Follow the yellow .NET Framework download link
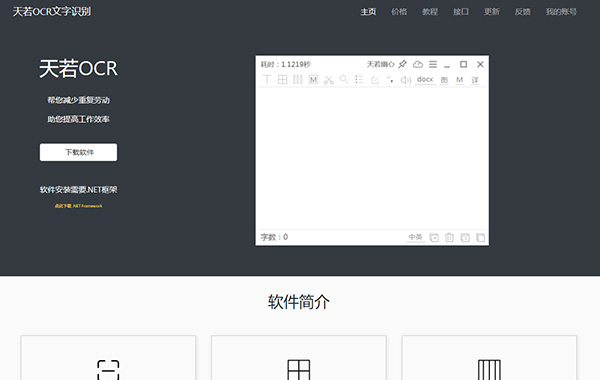Screen dimensions: 600x380 coord(78,206)
